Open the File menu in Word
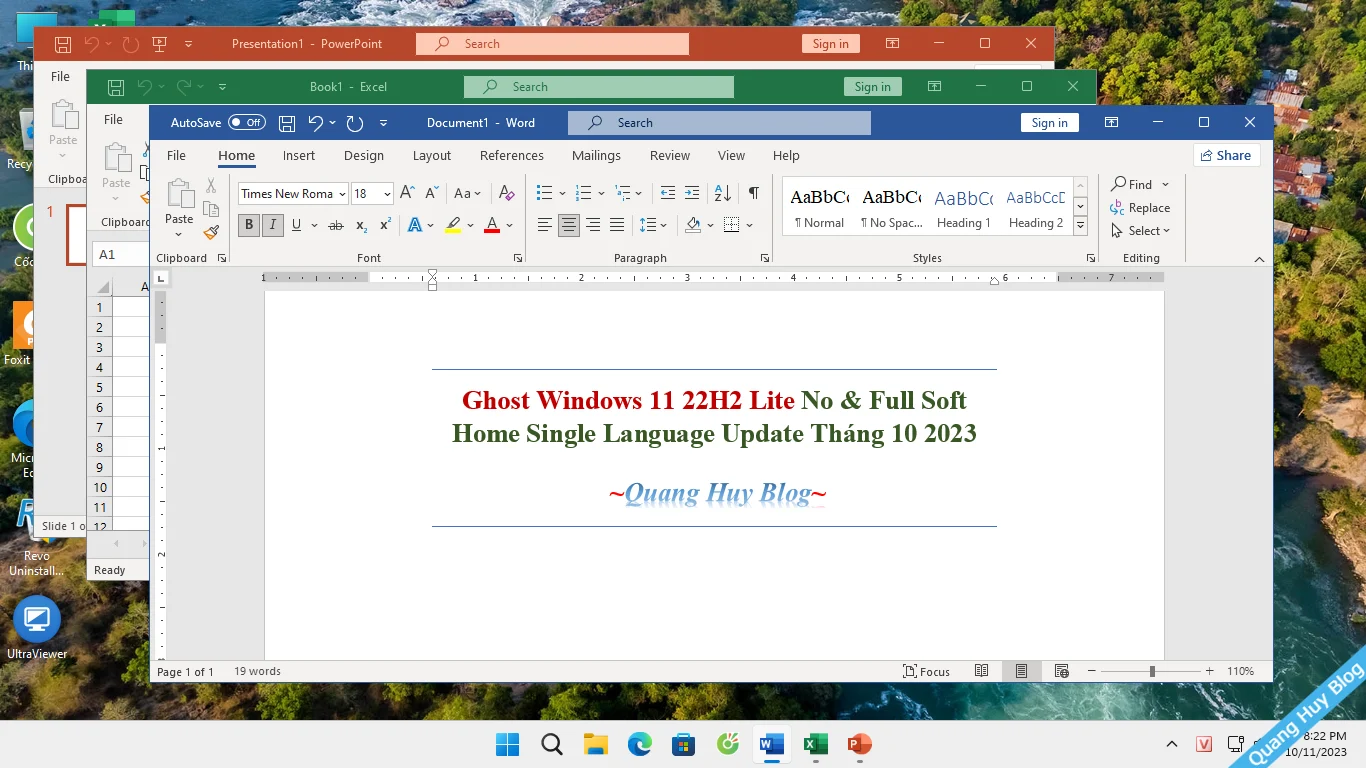The image size is (1366, 768). point(176,155)
